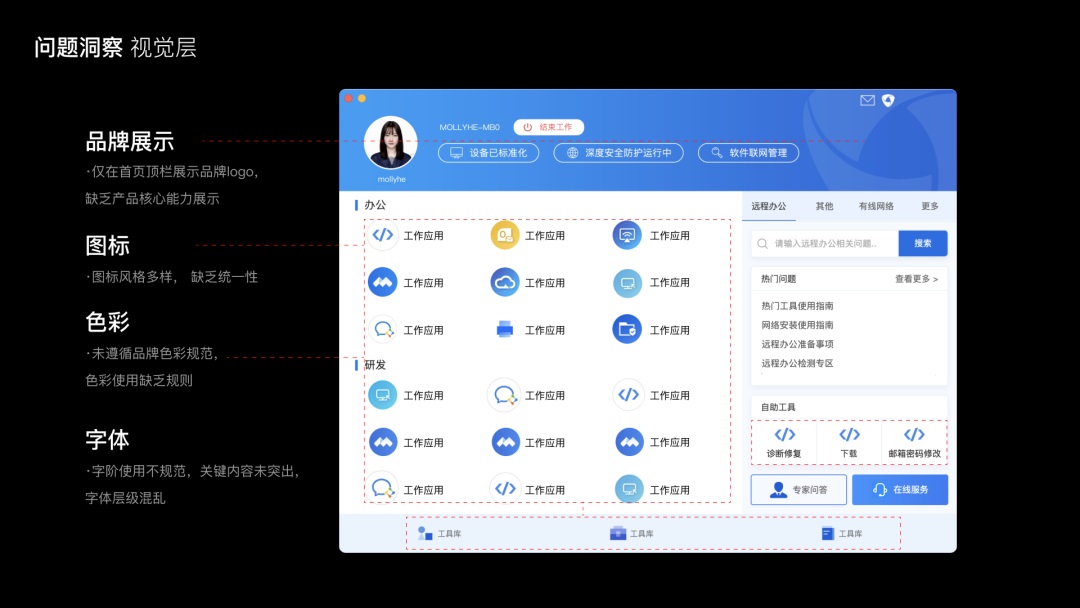Open 热门工具使用指南 link

tap(797, 306)
